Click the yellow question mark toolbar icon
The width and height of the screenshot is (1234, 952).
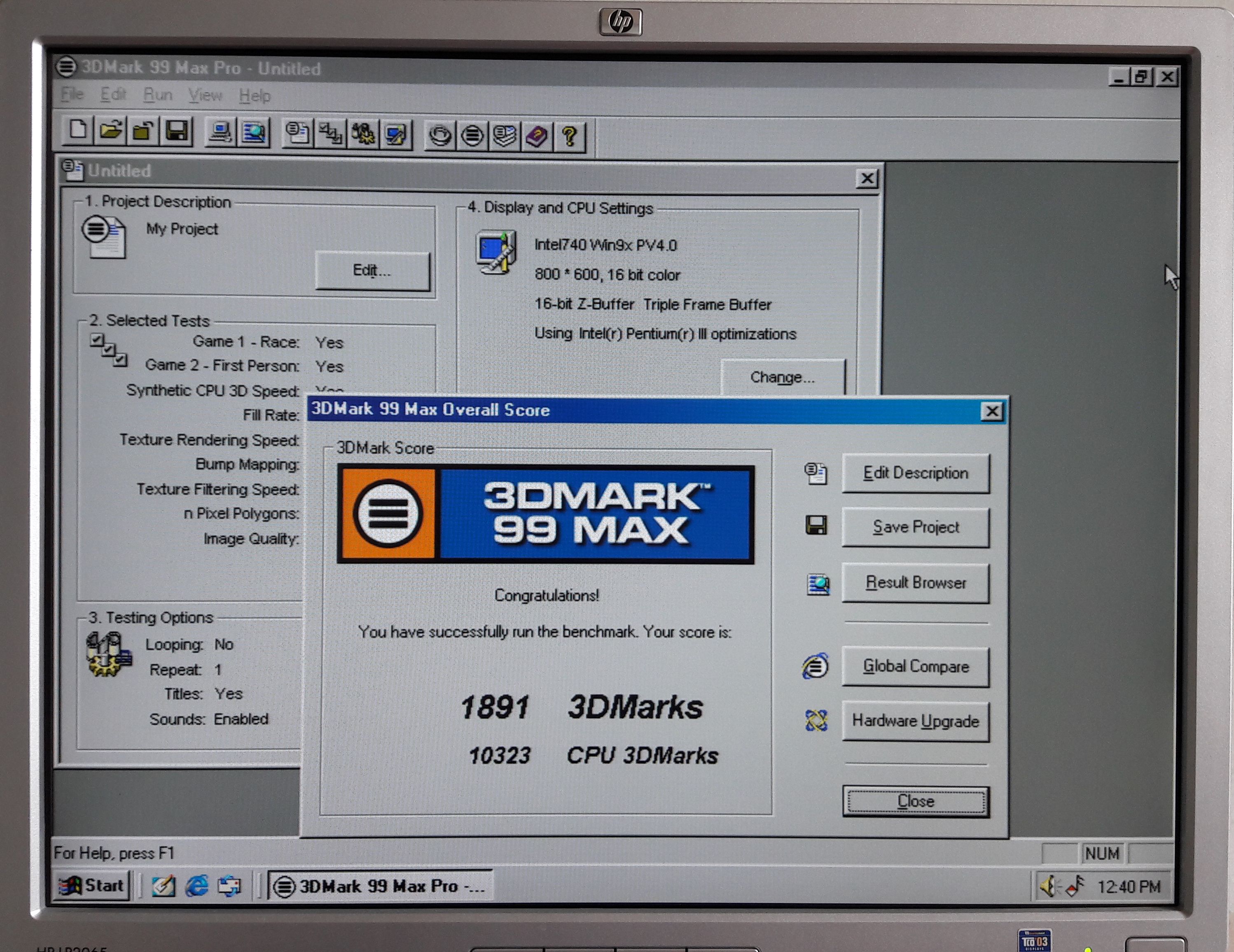[x=570, y=137]
